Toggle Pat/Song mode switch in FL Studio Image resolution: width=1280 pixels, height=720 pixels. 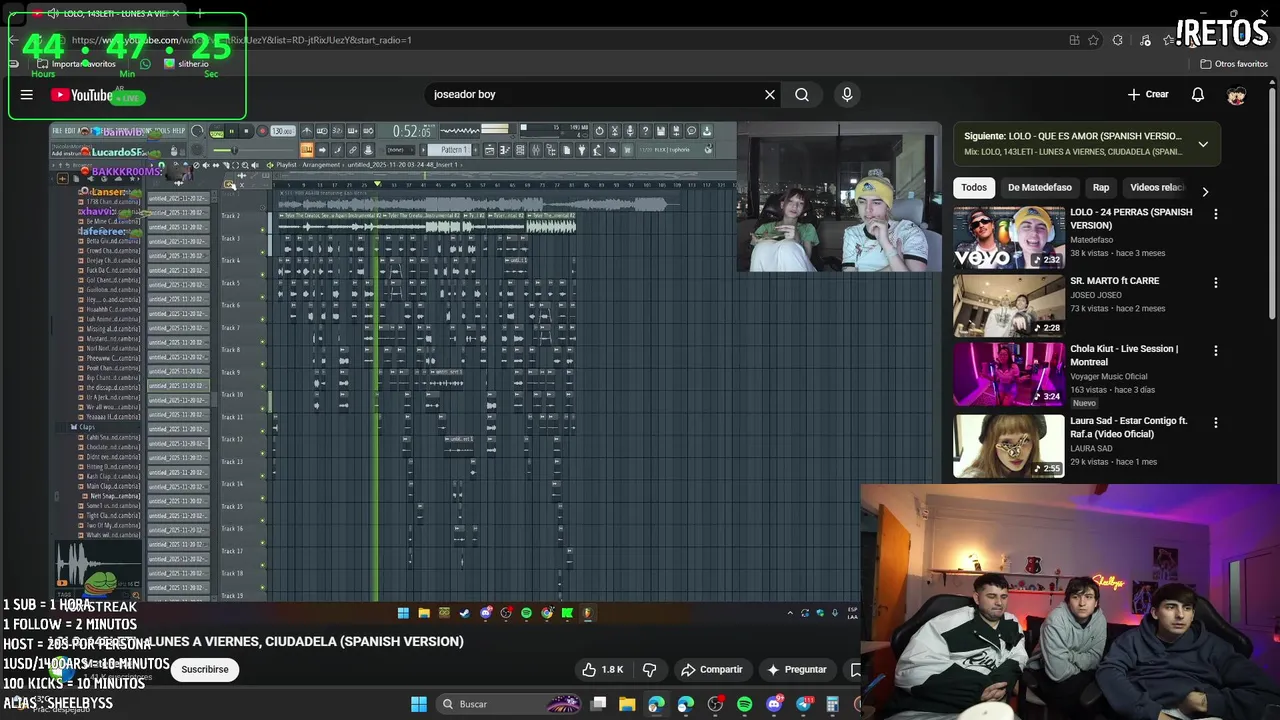coord(216,130)
